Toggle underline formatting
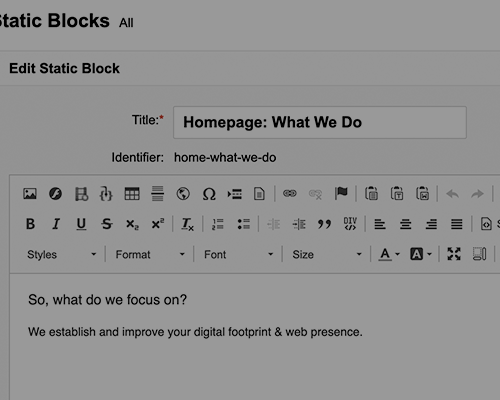The image size is (500, 400). 81,224
